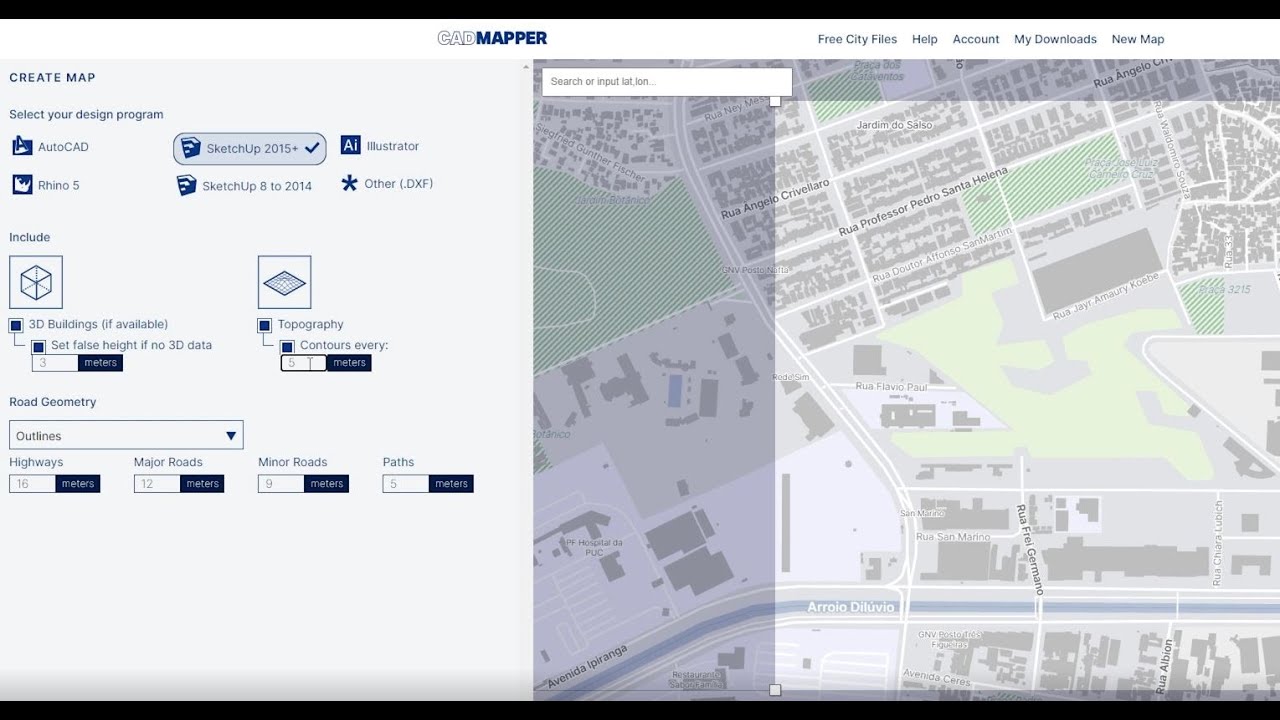Edit the contours interval field
1280x720 pixels.
[304, 363]
